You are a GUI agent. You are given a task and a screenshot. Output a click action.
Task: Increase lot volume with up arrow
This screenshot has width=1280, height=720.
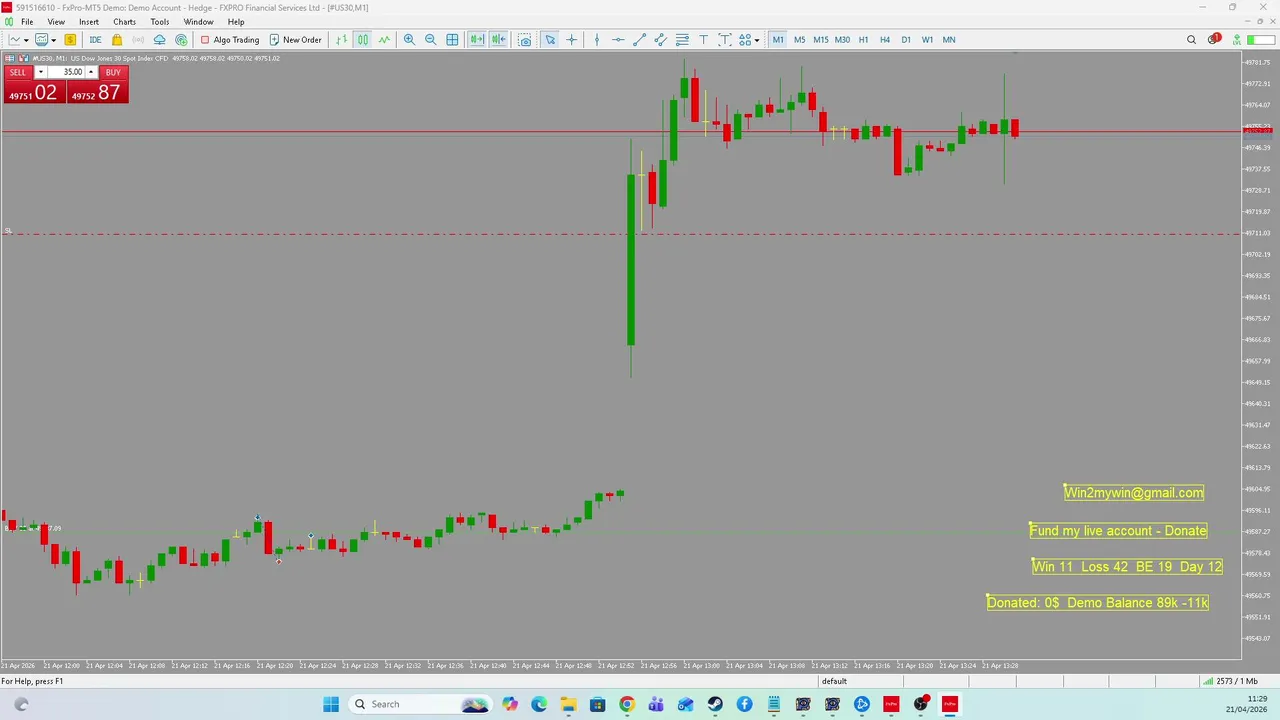point(91,72)
